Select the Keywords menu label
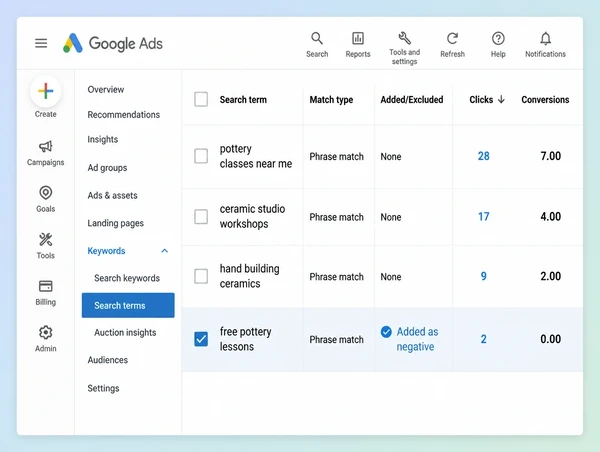Screen dimensions: 600x452 click(106, 251)
